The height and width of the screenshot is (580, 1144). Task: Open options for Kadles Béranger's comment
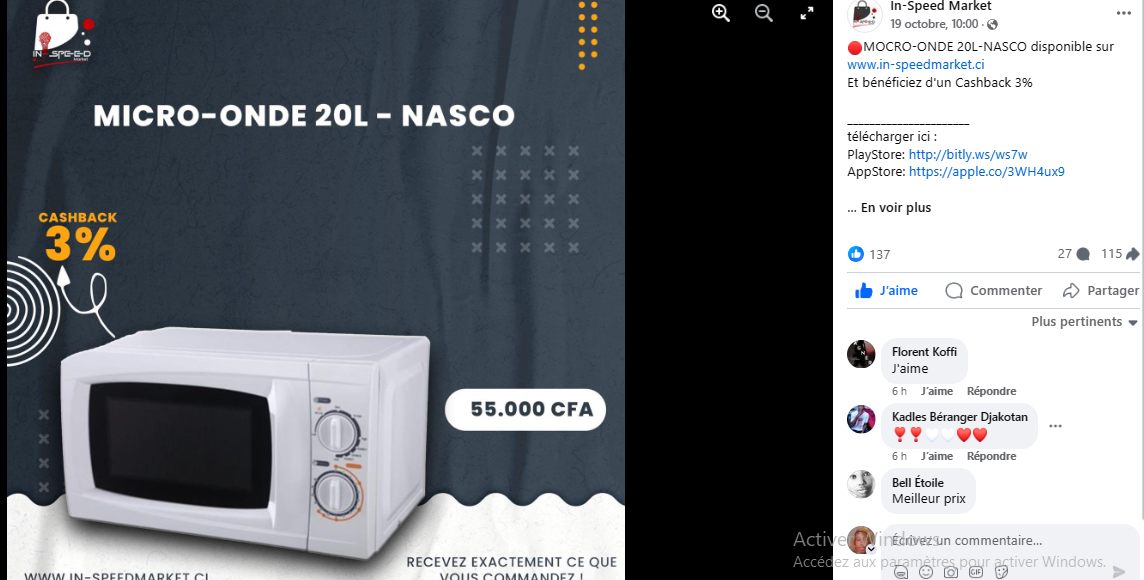pos(1055,426)
